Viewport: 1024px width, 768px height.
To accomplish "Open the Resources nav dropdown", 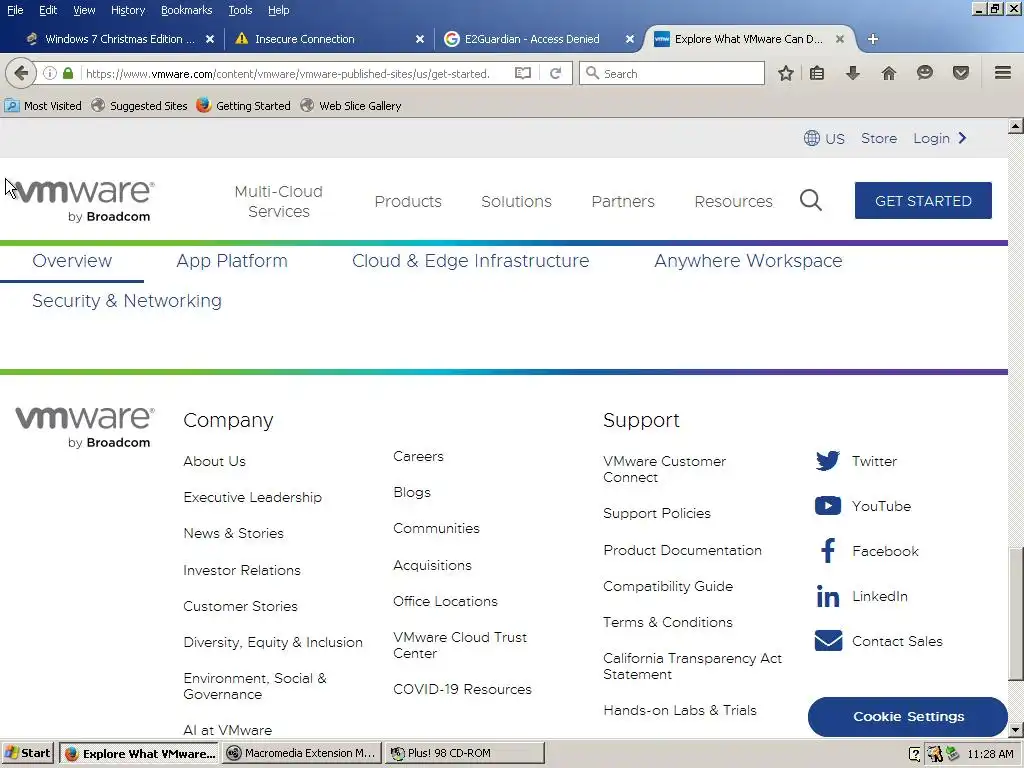I will coord(733,201).
